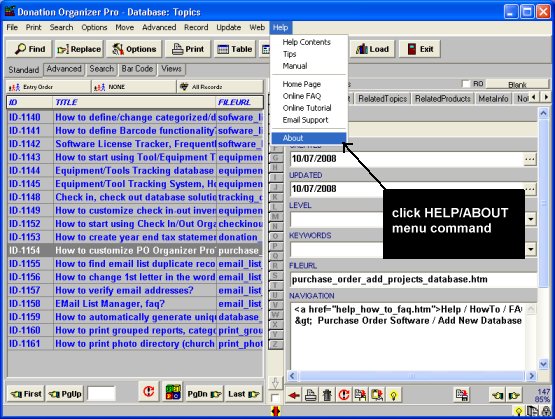Click the Blank button
Viewport: 555px width, 419px height.
tap(517, 84)
